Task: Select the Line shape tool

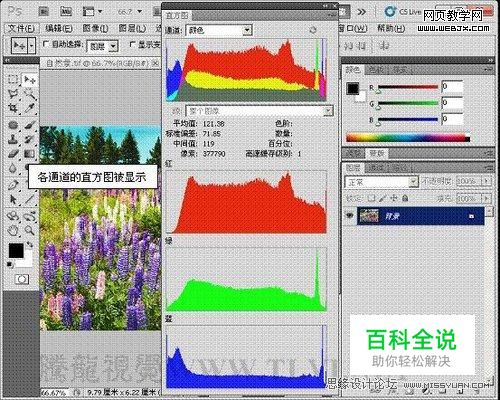Action: [30, 199]
